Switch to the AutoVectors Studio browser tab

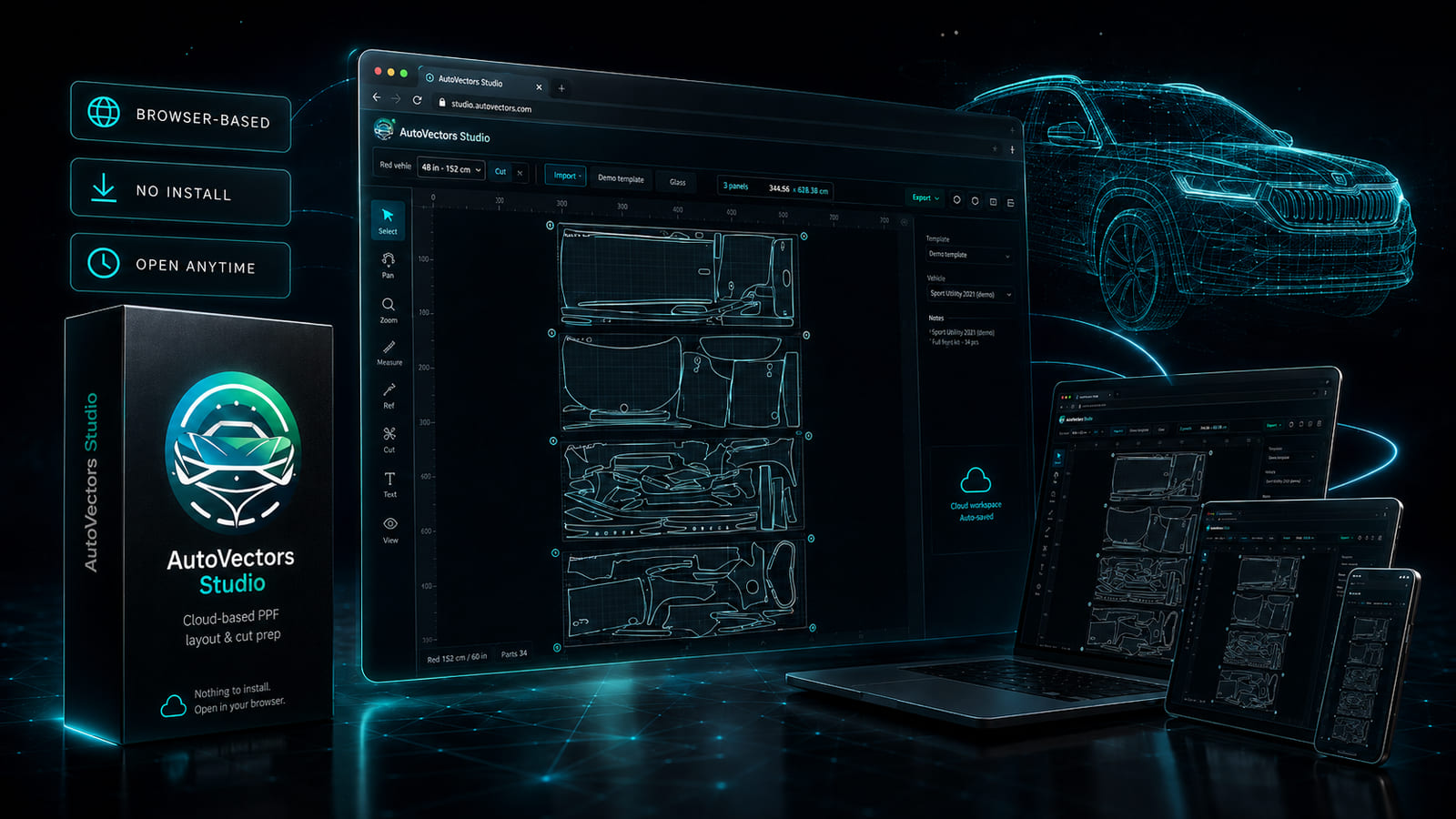point(482,82)
